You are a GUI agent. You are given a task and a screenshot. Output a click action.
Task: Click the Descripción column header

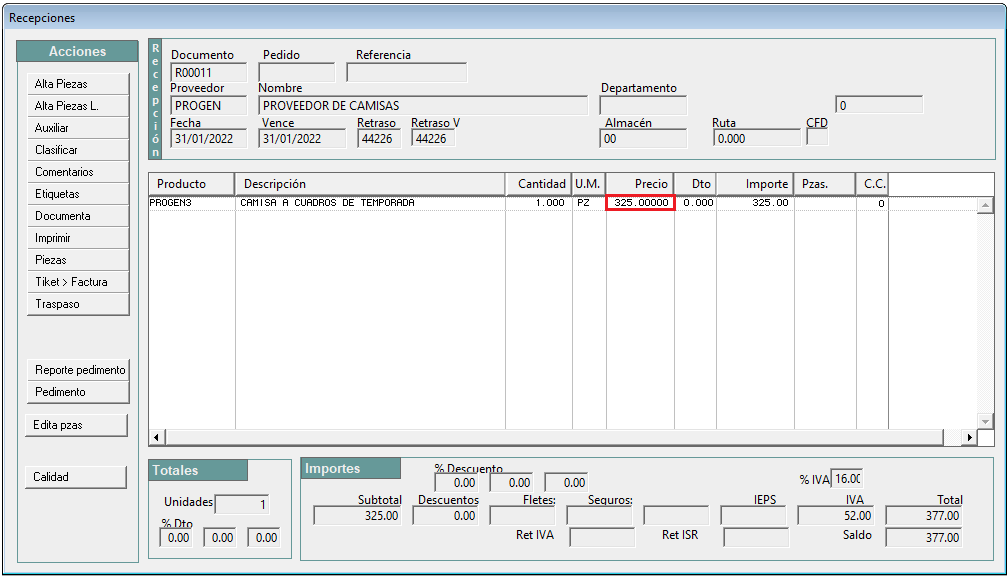[370, 184]
